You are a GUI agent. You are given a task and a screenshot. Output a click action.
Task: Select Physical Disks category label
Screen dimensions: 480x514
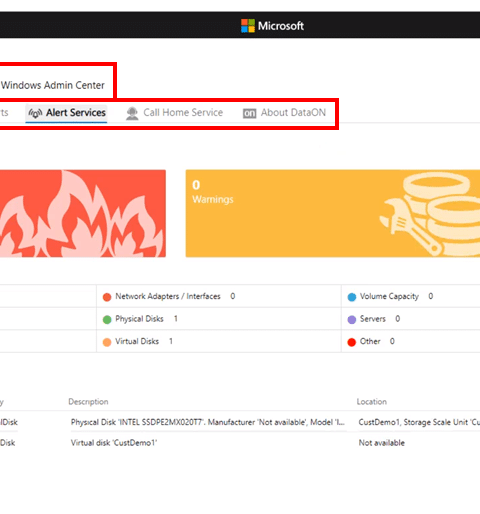(x=139, y=319)
